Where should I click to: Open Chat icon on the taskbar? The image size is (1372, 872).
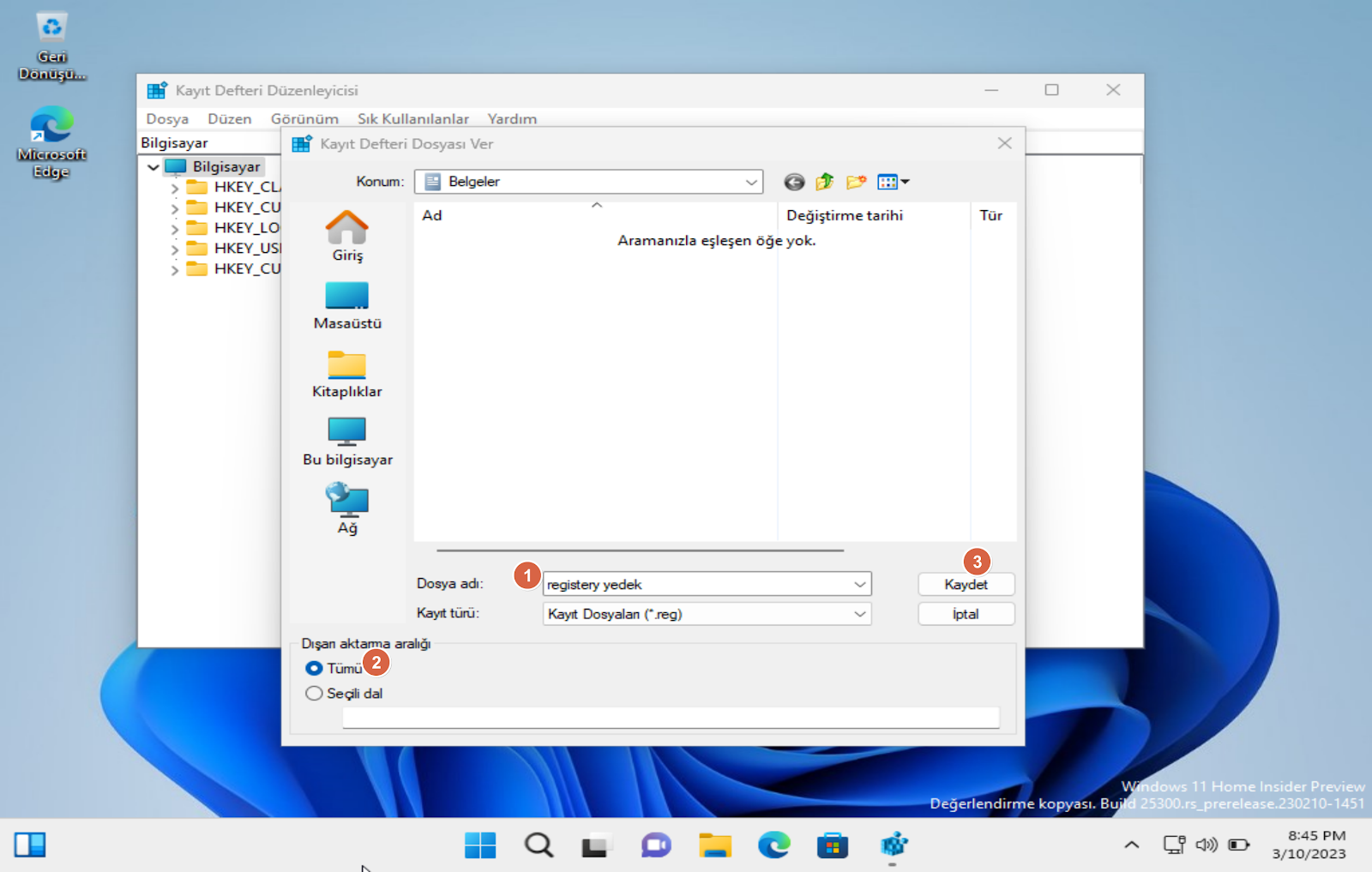[656, 845]
